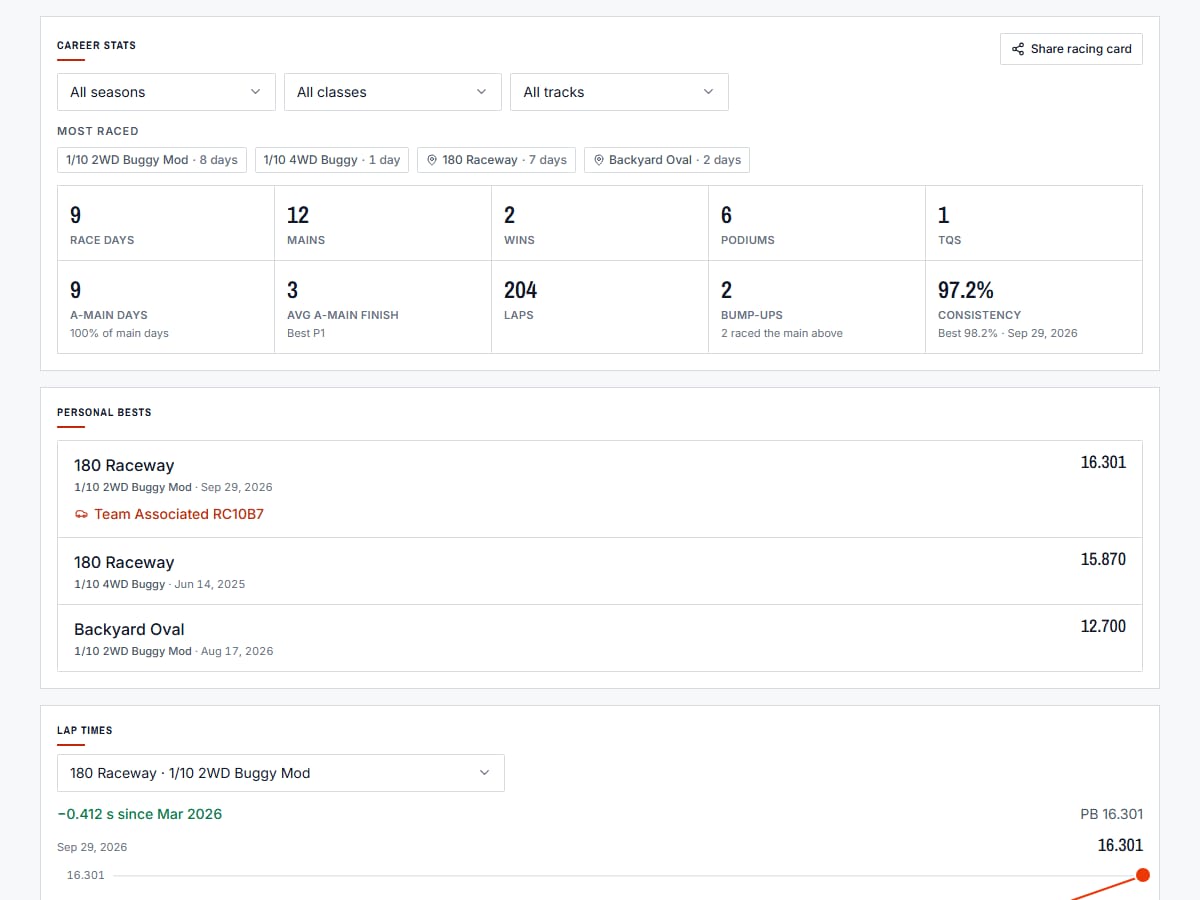
Task: Click the Podiums stat showing 6
Action: pyautogui.click(x=817, y=223)
